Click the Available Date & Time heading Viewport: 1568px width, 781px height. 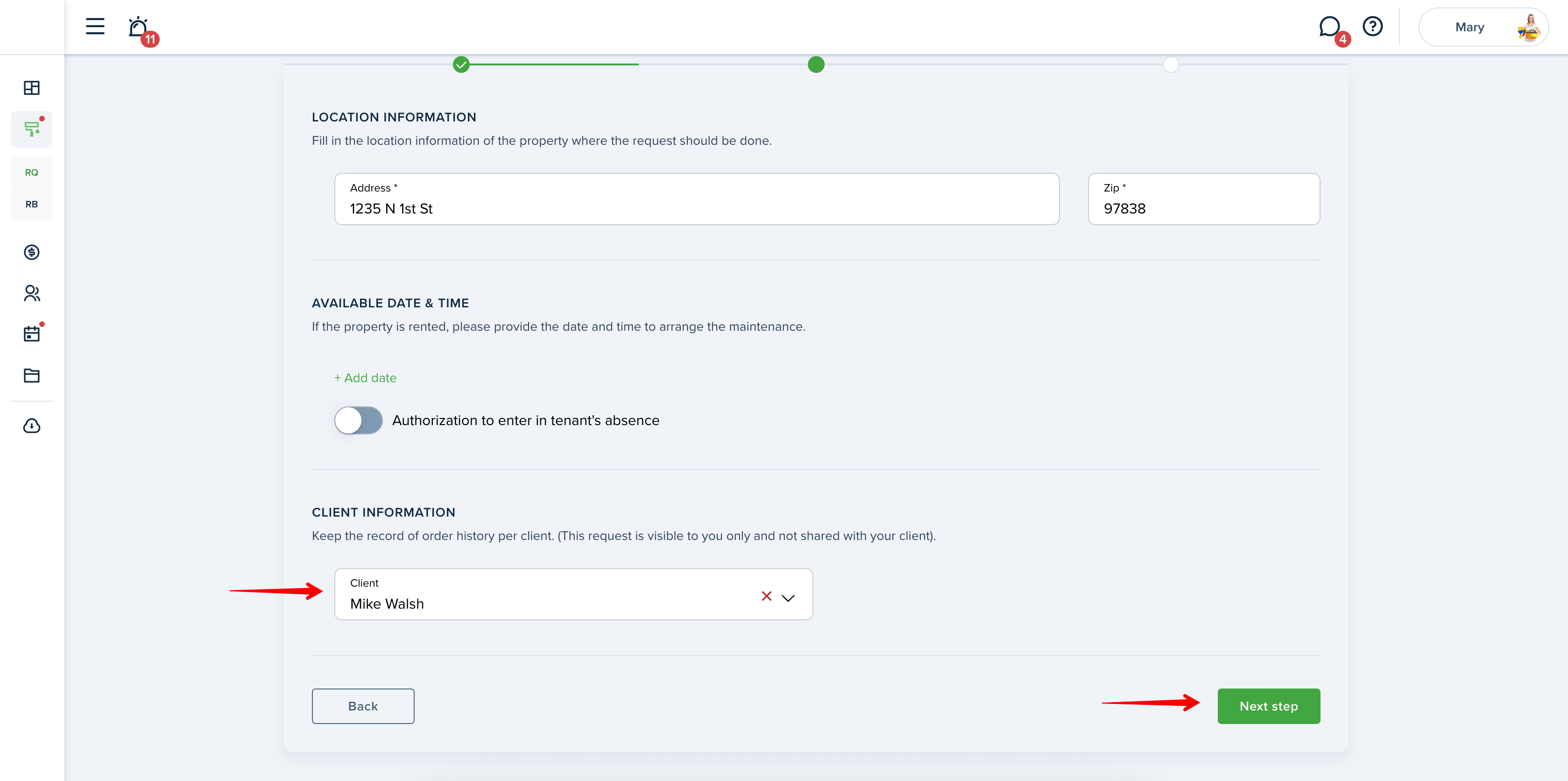390,303
